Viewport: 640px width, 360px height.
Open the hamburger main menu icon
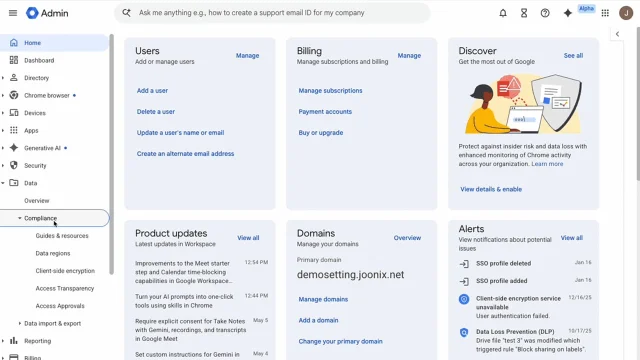pyautogui.click(x=13, y=13)
